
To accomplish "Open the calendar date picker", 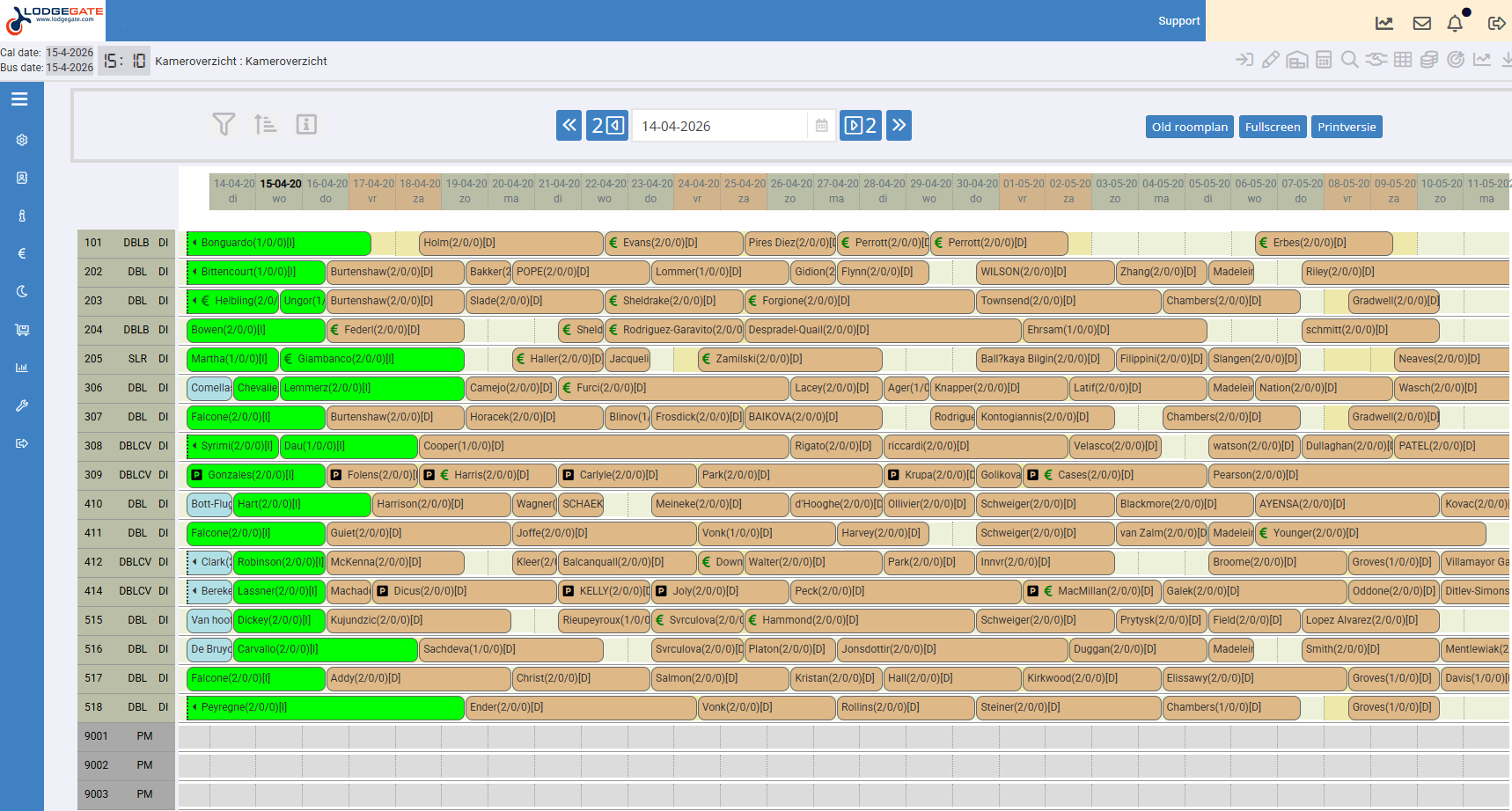I will 821,126.
